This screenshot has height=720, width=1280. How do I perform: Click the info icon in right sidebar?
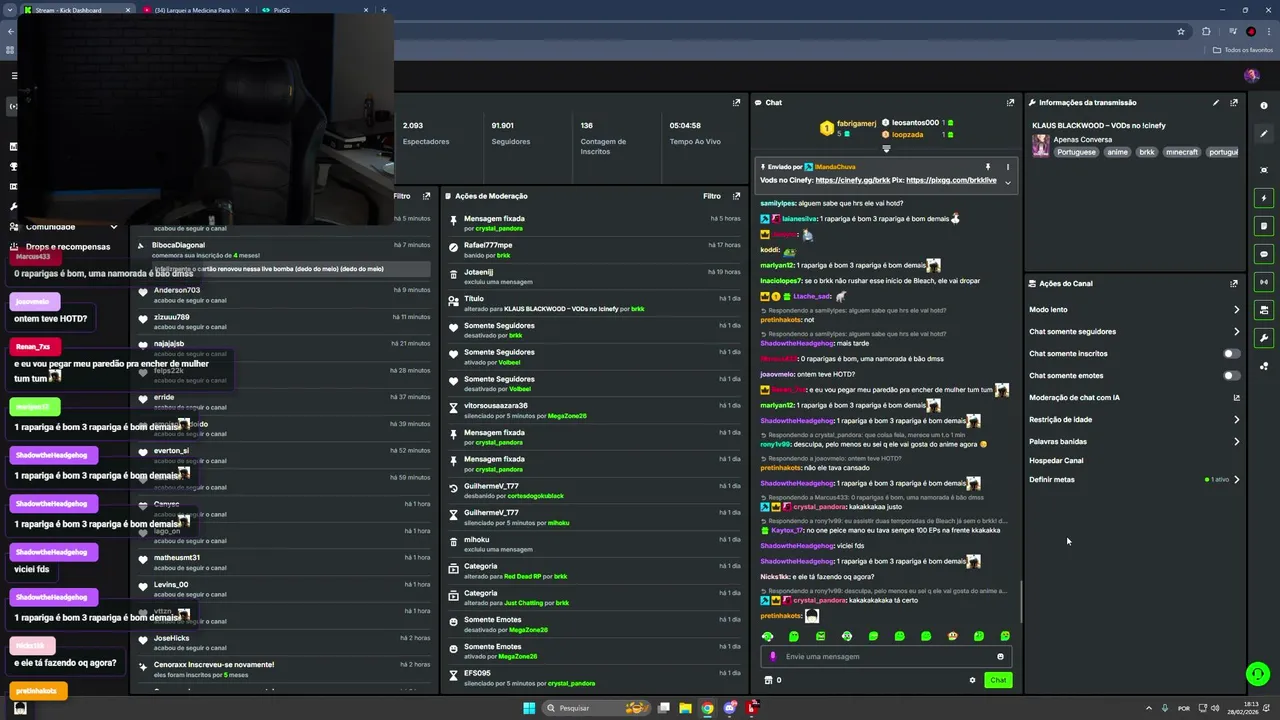(x=1264, y=105)
